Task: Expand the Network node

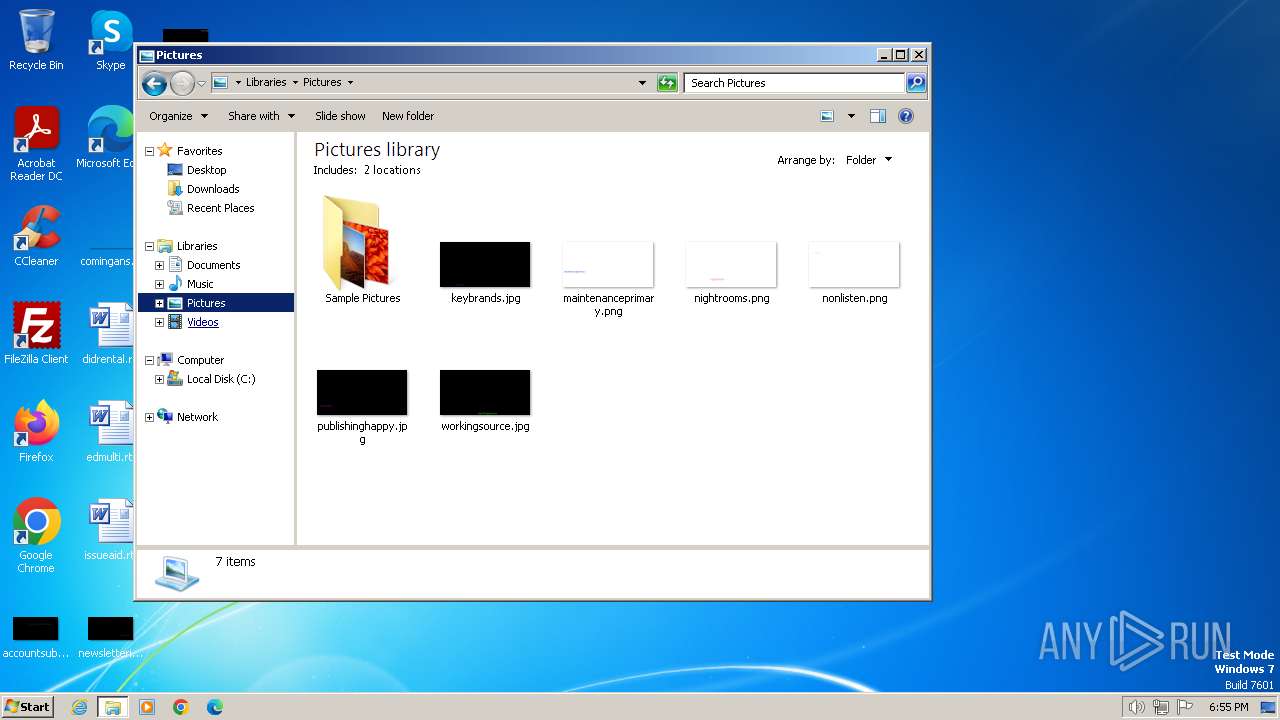Action: click(x=150, y=417)
